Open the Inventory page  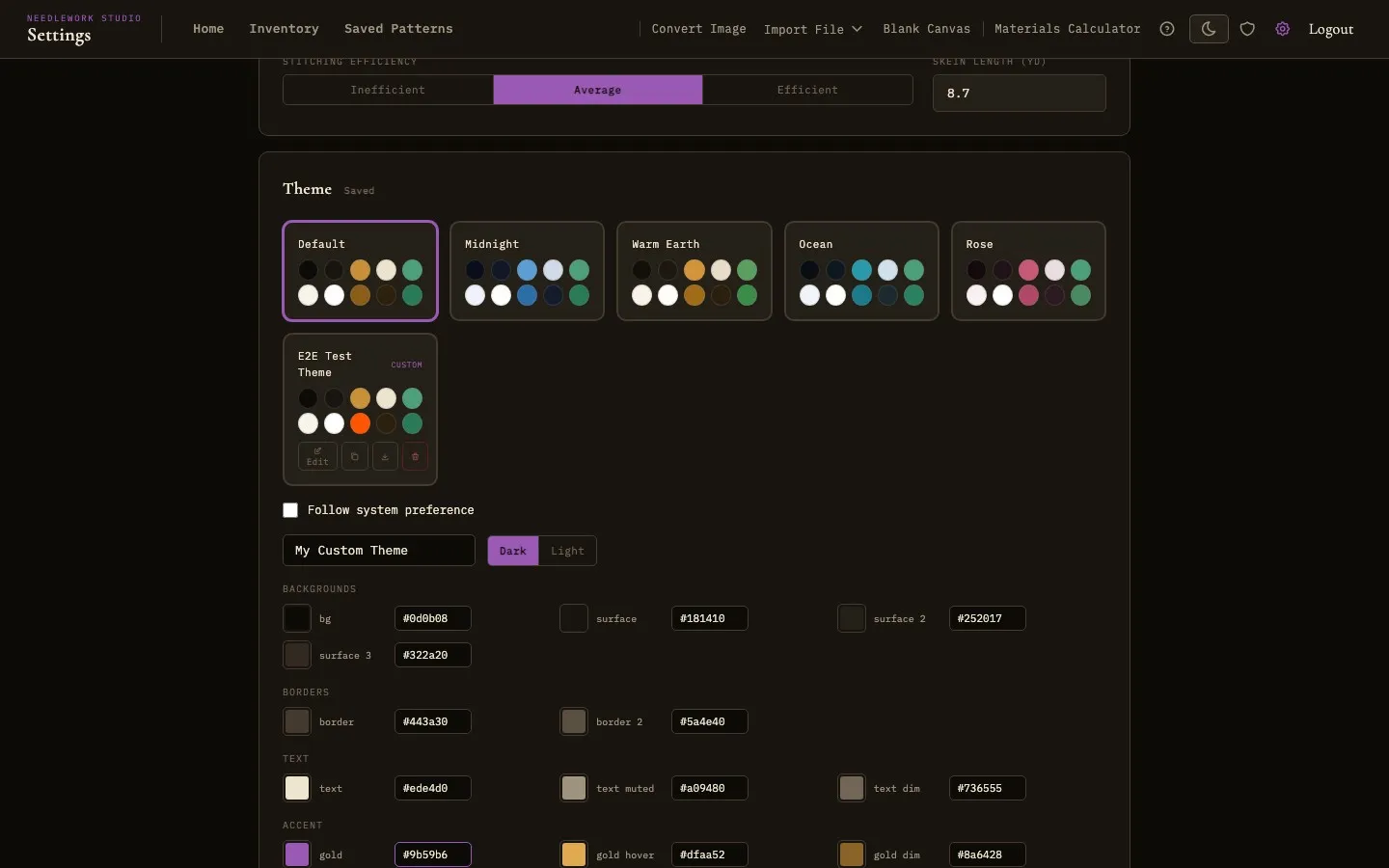point(284,29)
